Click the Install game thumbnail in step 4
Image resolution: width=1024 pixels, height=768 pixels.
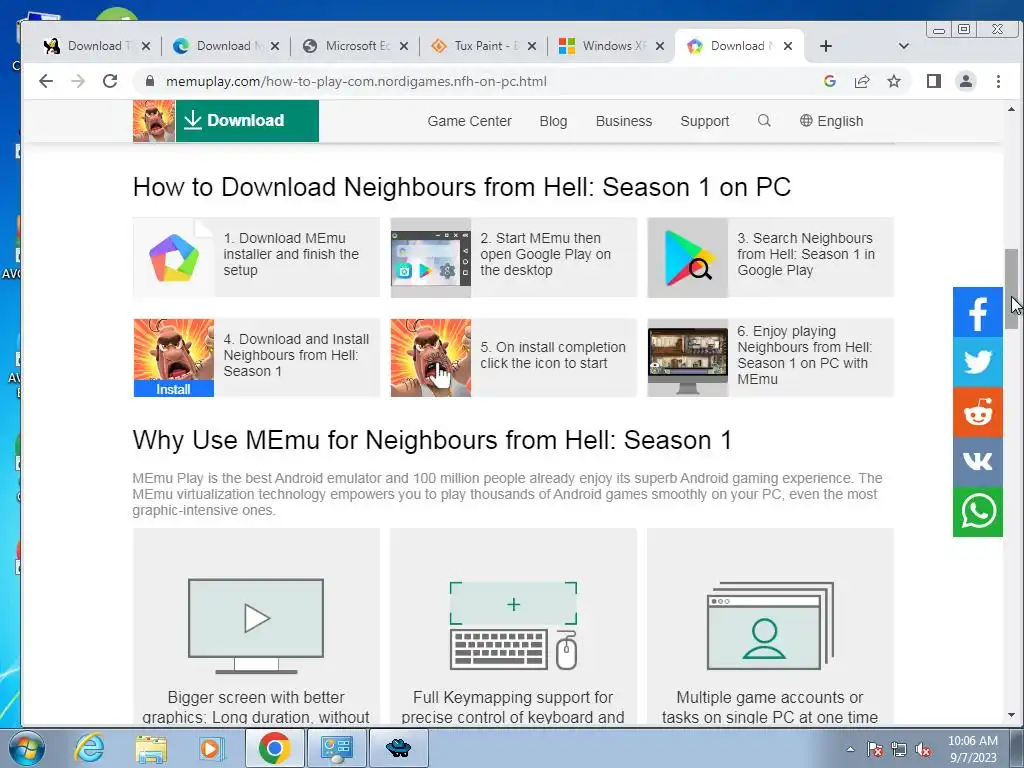[174, 357]
